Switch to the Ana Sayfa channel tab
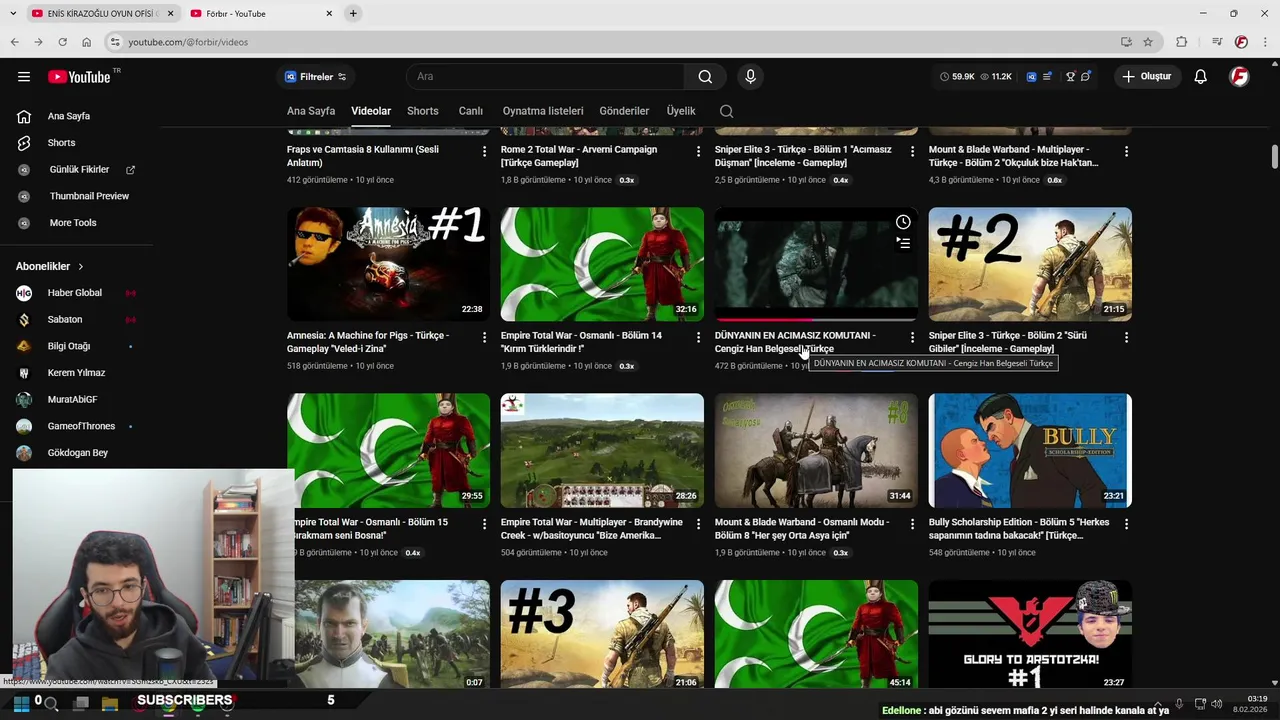Viewport: 1280px width, 720px height. [311, 111]
